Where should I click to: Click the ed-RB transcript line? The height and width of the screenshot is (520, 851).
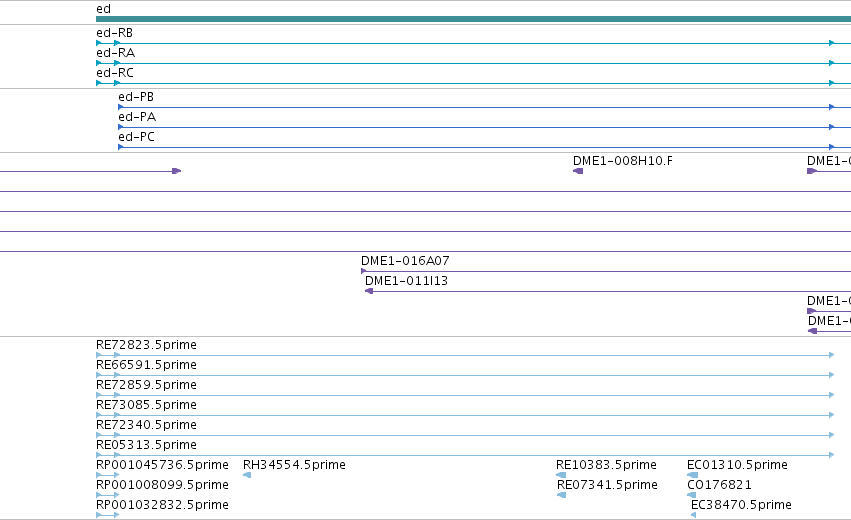(x=473, y=43)
